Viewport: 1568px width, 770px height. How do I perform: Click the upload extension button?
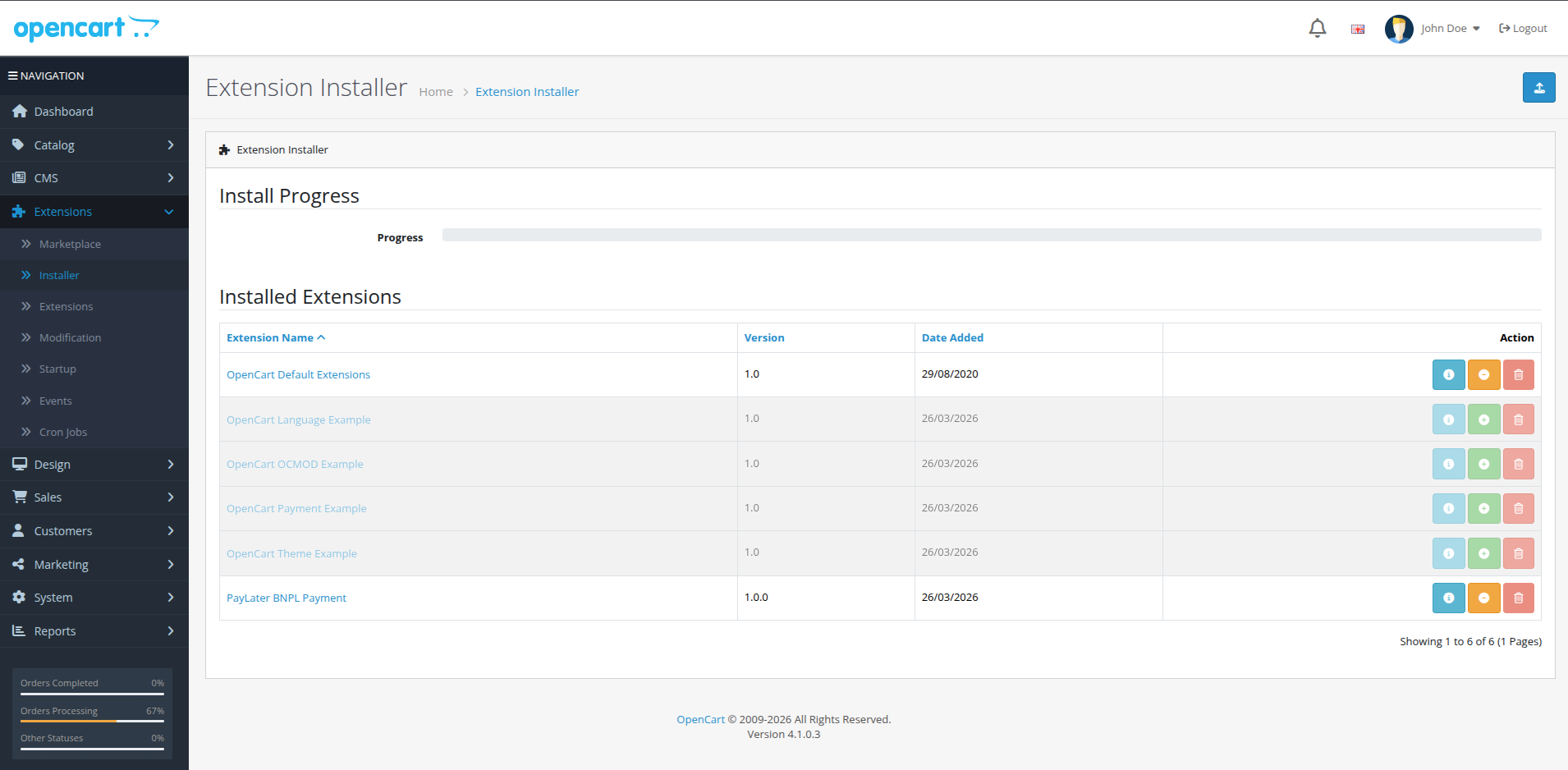pyautogui.click(x=1538, y=88)
